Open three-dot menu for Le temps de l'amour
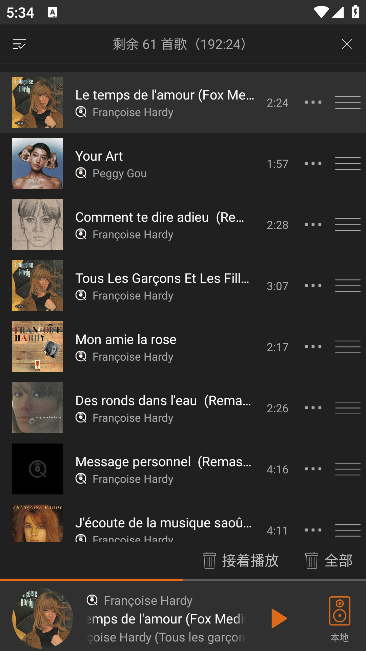Viewport: 366px width, 651px height. coord(313,103)
